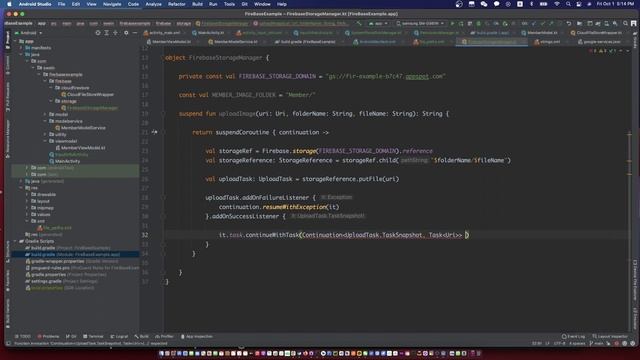
Task: Click select opened file target icon
Action: 98,33
